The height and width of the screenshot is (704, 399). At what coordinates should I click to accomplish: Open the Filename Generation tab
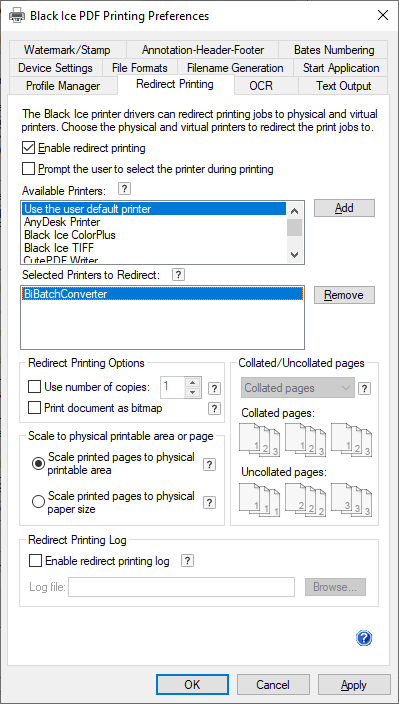[235, 68]
